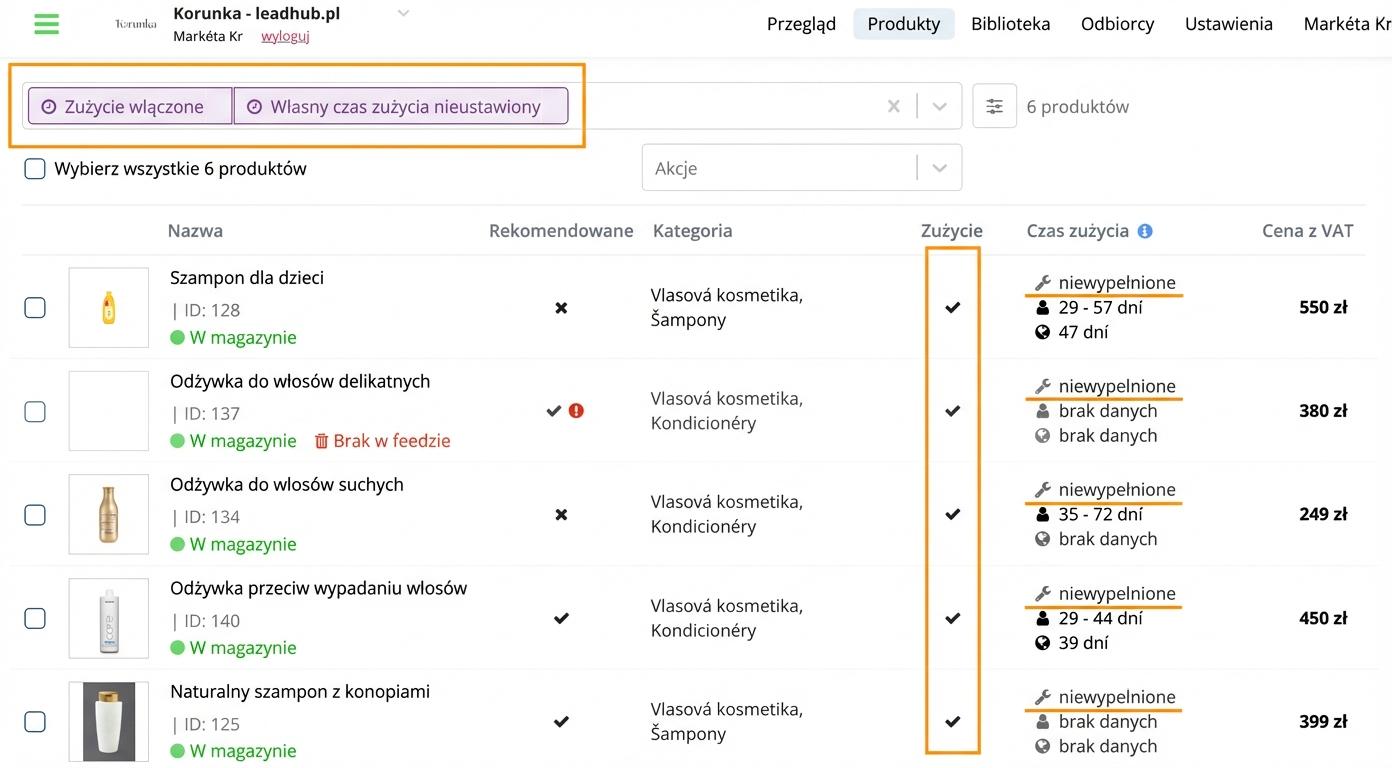Click the Zużycie włączone filter tag
Screen dimensions: 1392x768
coord(130,106)
